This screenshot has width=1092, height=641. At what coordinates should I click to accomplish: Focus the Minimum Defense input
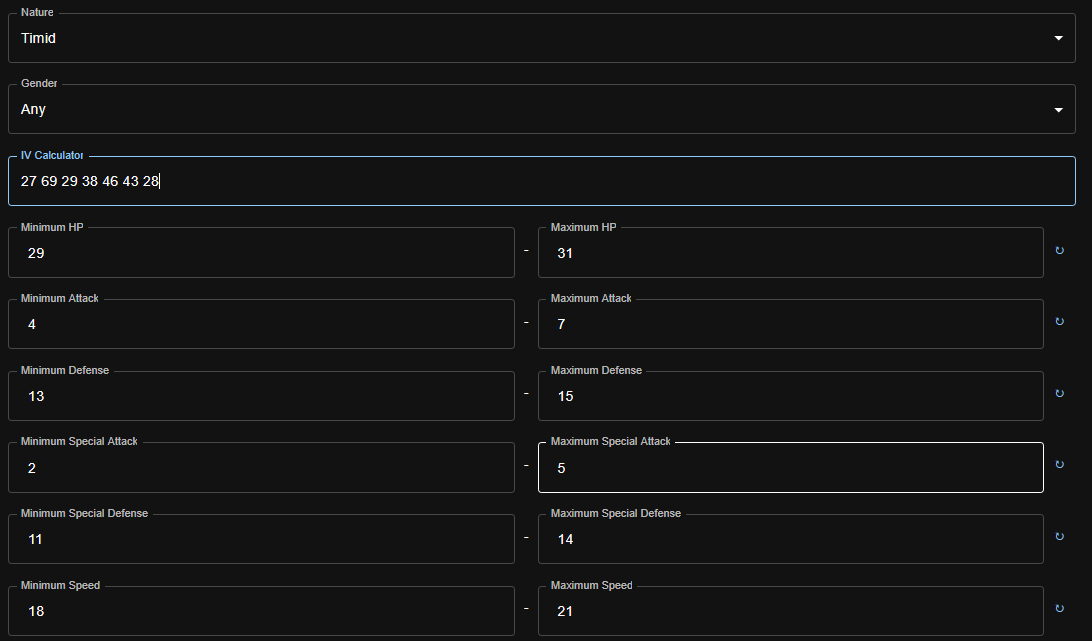point(261,396)
